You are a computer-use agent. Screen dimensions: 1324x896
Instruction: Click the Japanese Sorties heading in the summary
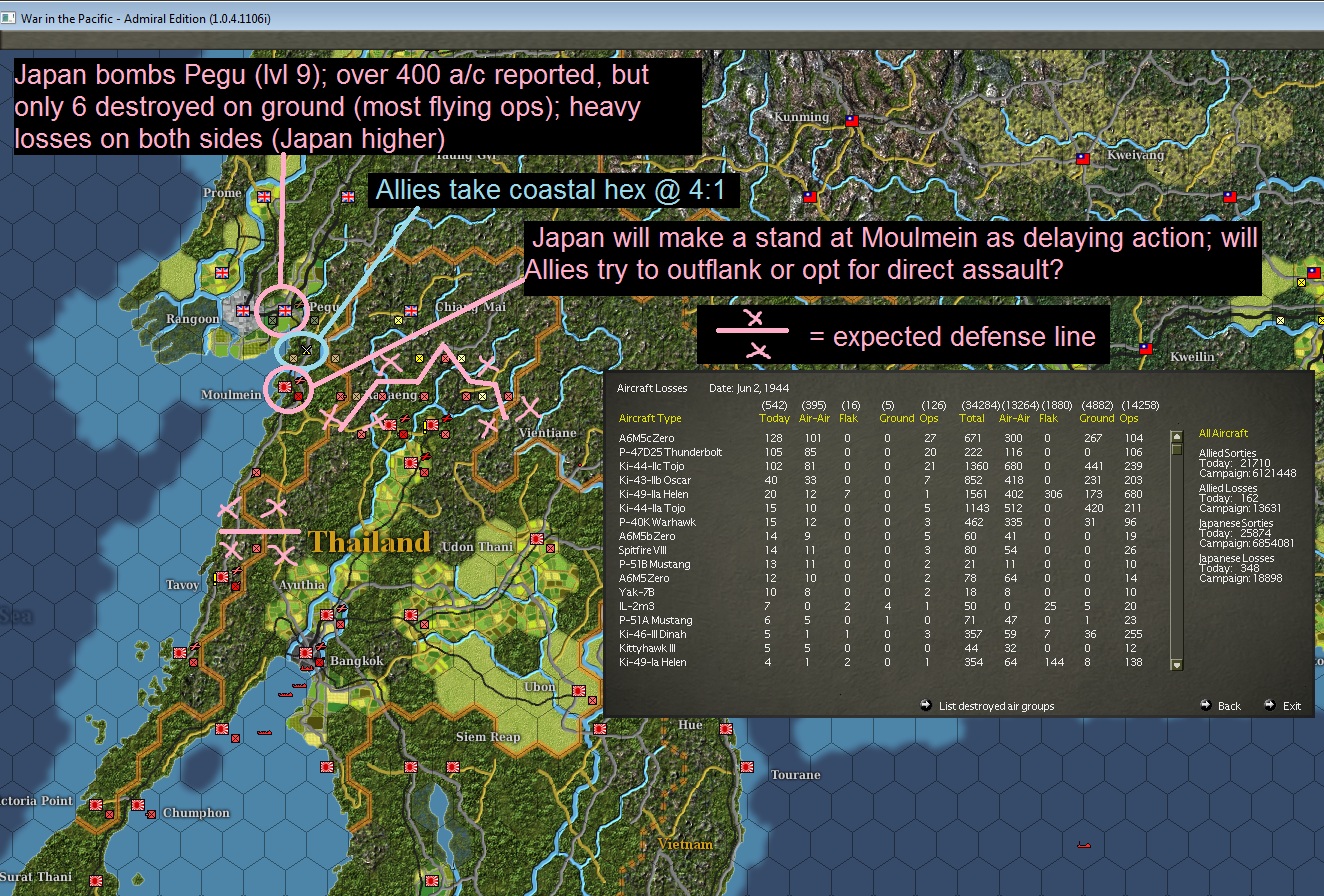point(1234,523)
